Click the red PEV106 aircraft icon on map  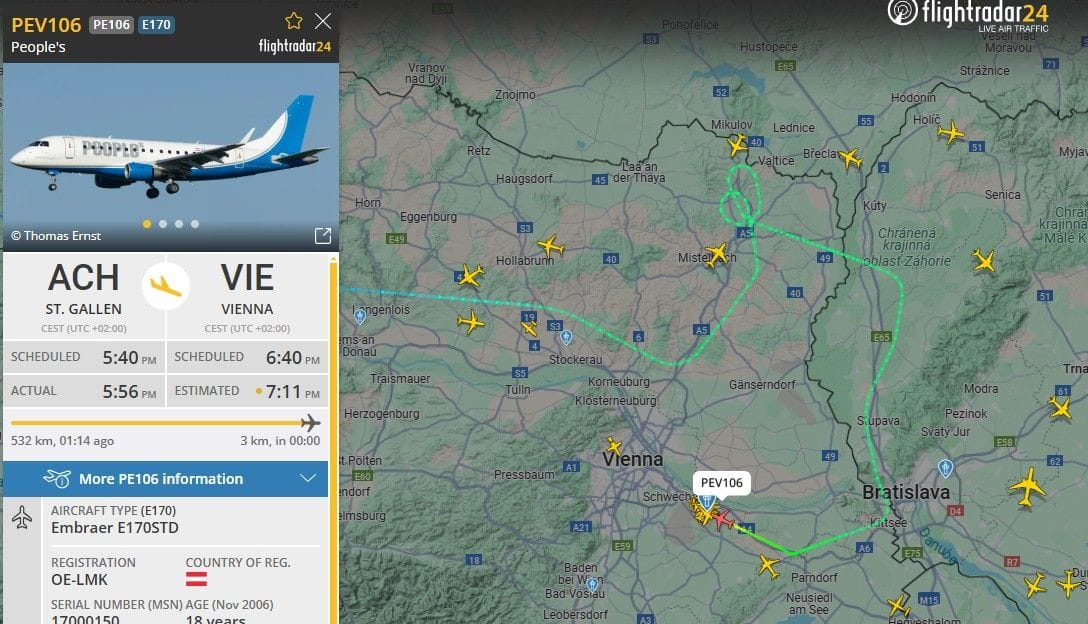722,518
